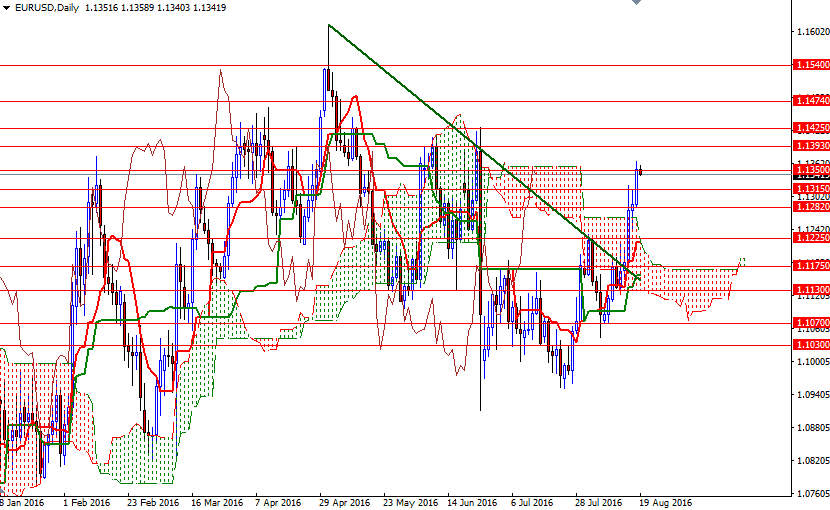Select the 1.14740 red price label
The width and height of the screenshot is (830, 510).
pyautogui.click(x=811, y=100)
